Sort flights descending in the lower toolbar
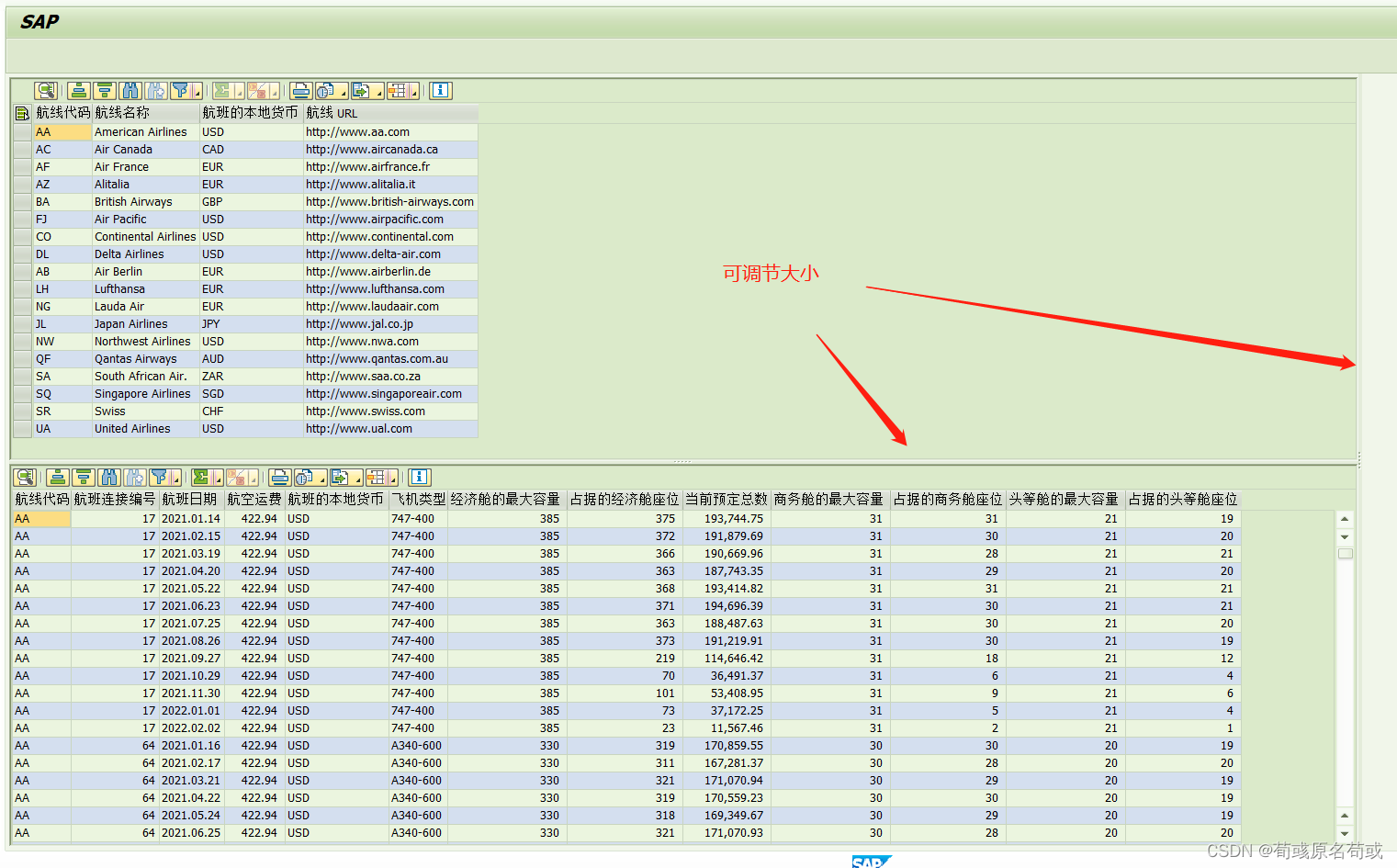The image size is (1397, 868). coord(83,477)
